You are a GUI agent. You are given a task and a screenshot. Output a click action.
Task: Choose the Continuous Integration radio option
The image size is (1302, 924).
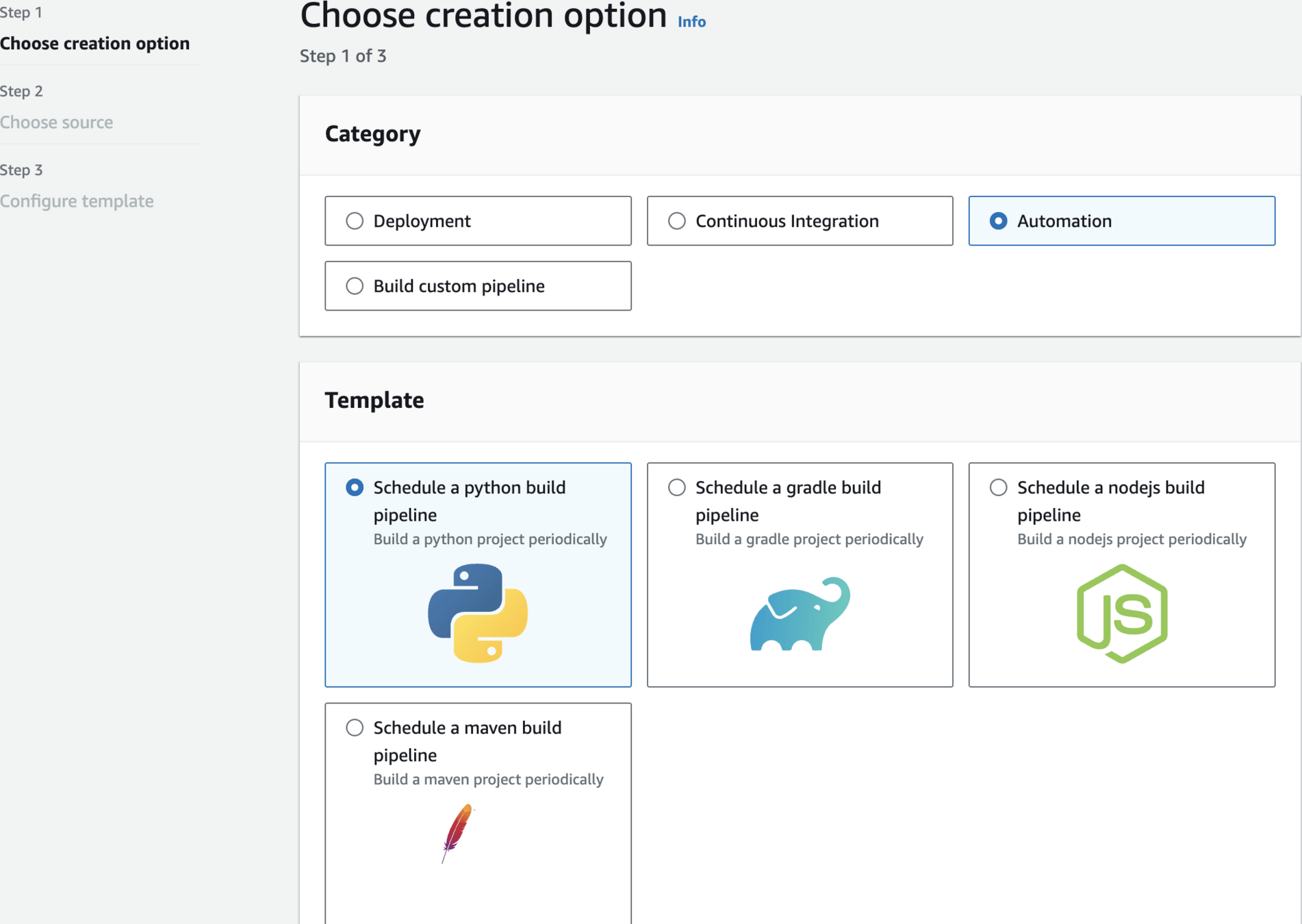pos(676,221)
